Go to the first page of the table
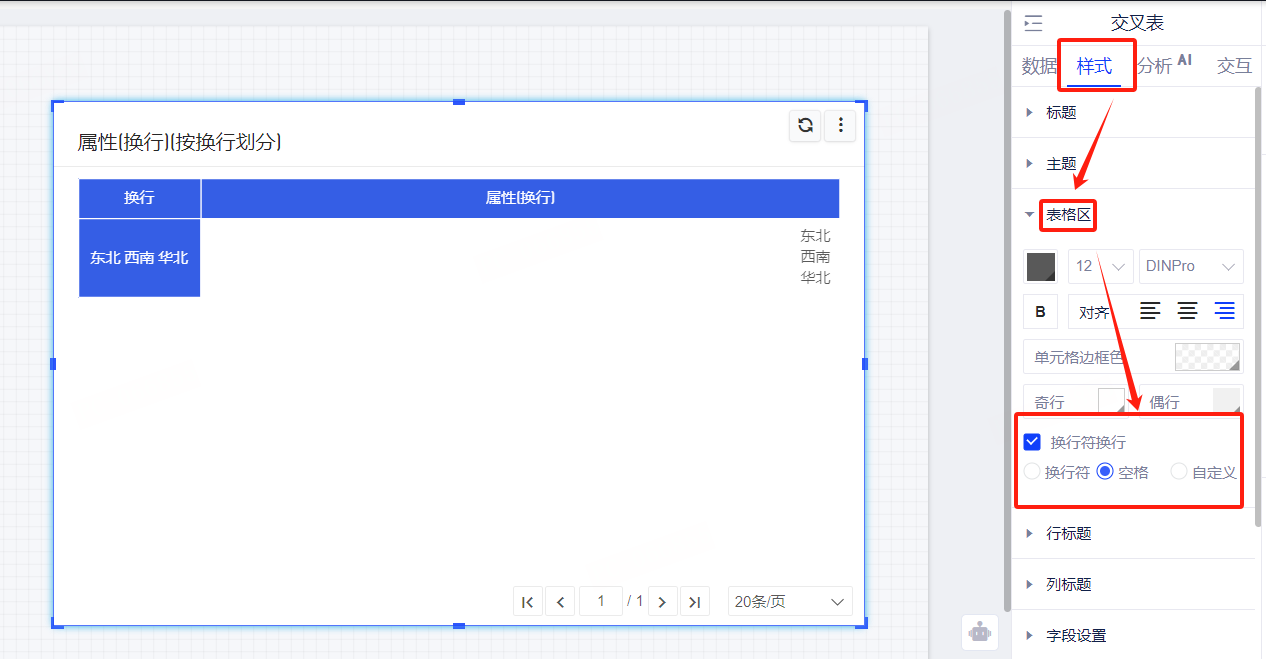The image size is (1266, 659). (528, 601)
